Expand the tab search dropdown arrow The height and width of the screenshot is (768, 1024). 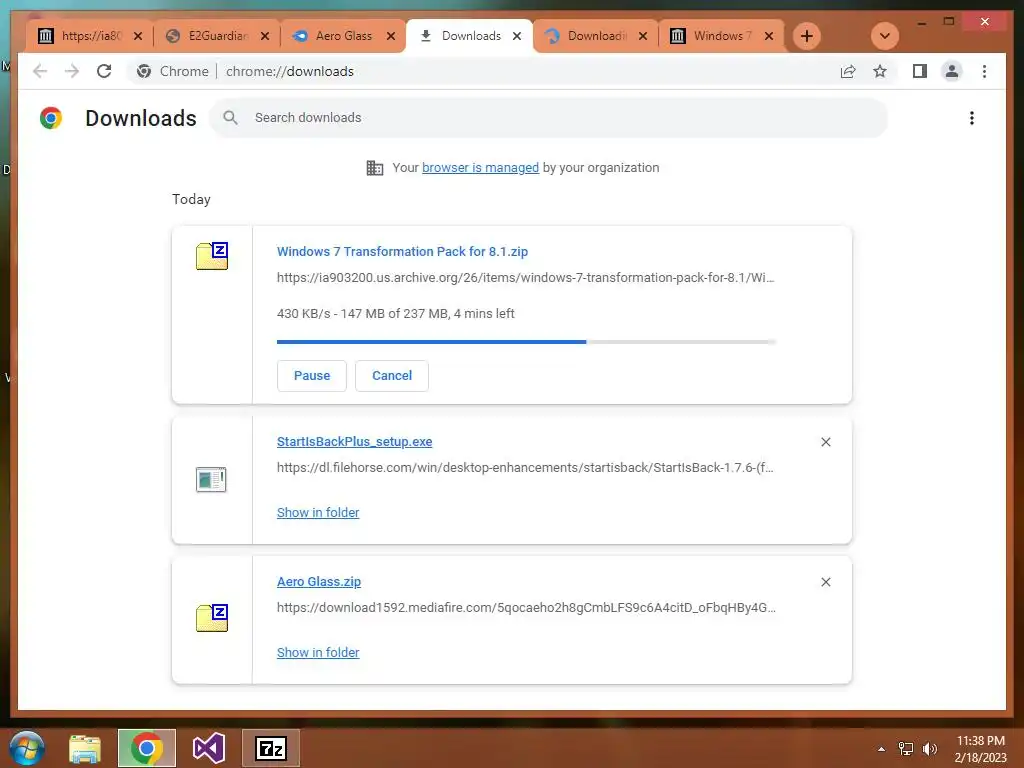885,36
